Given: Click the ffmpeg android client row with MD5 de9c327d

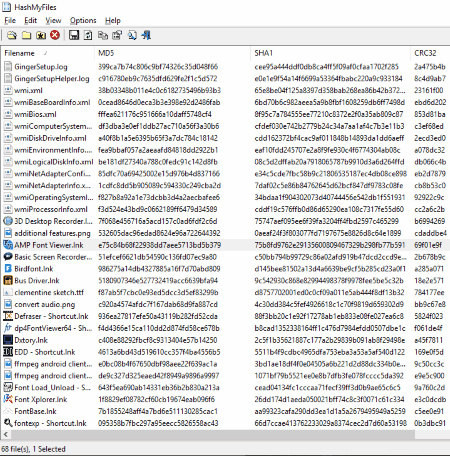Looking at the screenshot, I should point(225,376).
